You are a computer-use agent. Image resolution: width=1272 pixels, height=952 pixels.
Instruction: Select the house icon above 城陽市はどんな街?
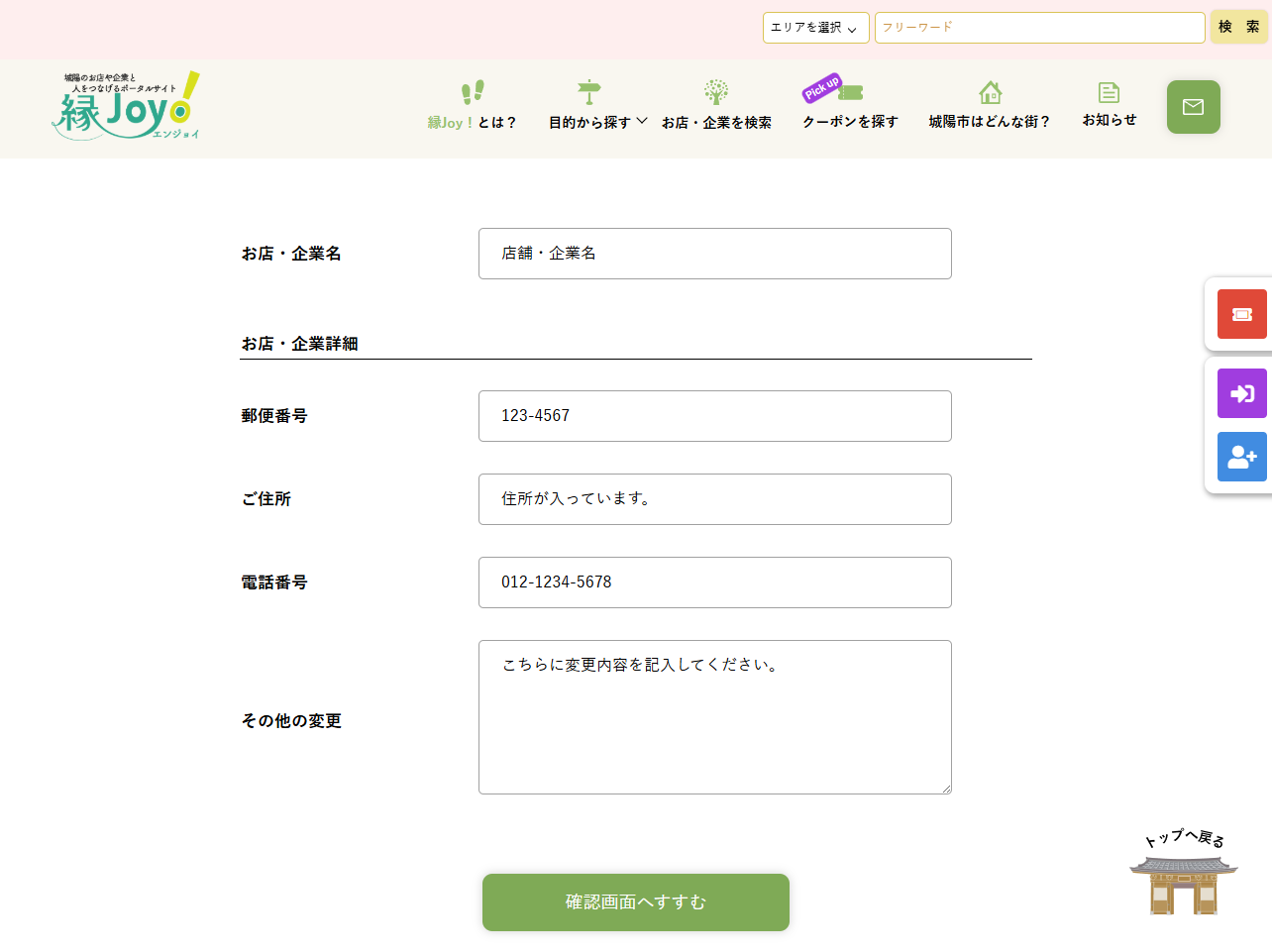pos(990,92)
